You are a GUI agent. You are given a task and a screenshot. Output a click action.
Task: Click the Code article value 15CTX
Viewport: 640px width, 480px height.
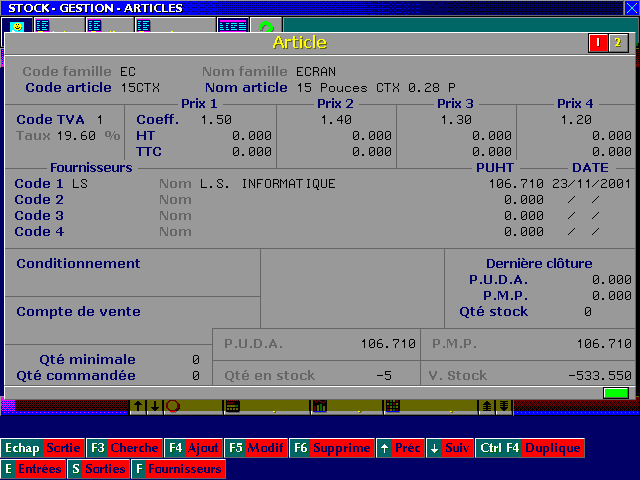coord(140,88)
